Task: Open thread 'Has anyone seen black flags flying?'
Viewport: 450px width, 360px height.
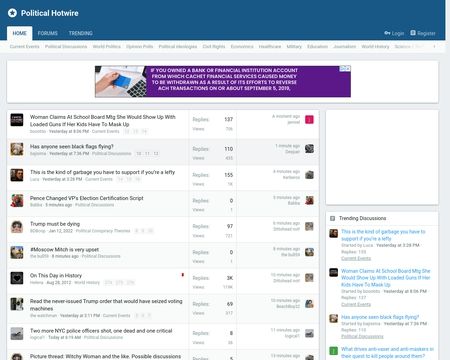Action: [x=72, y=146]
